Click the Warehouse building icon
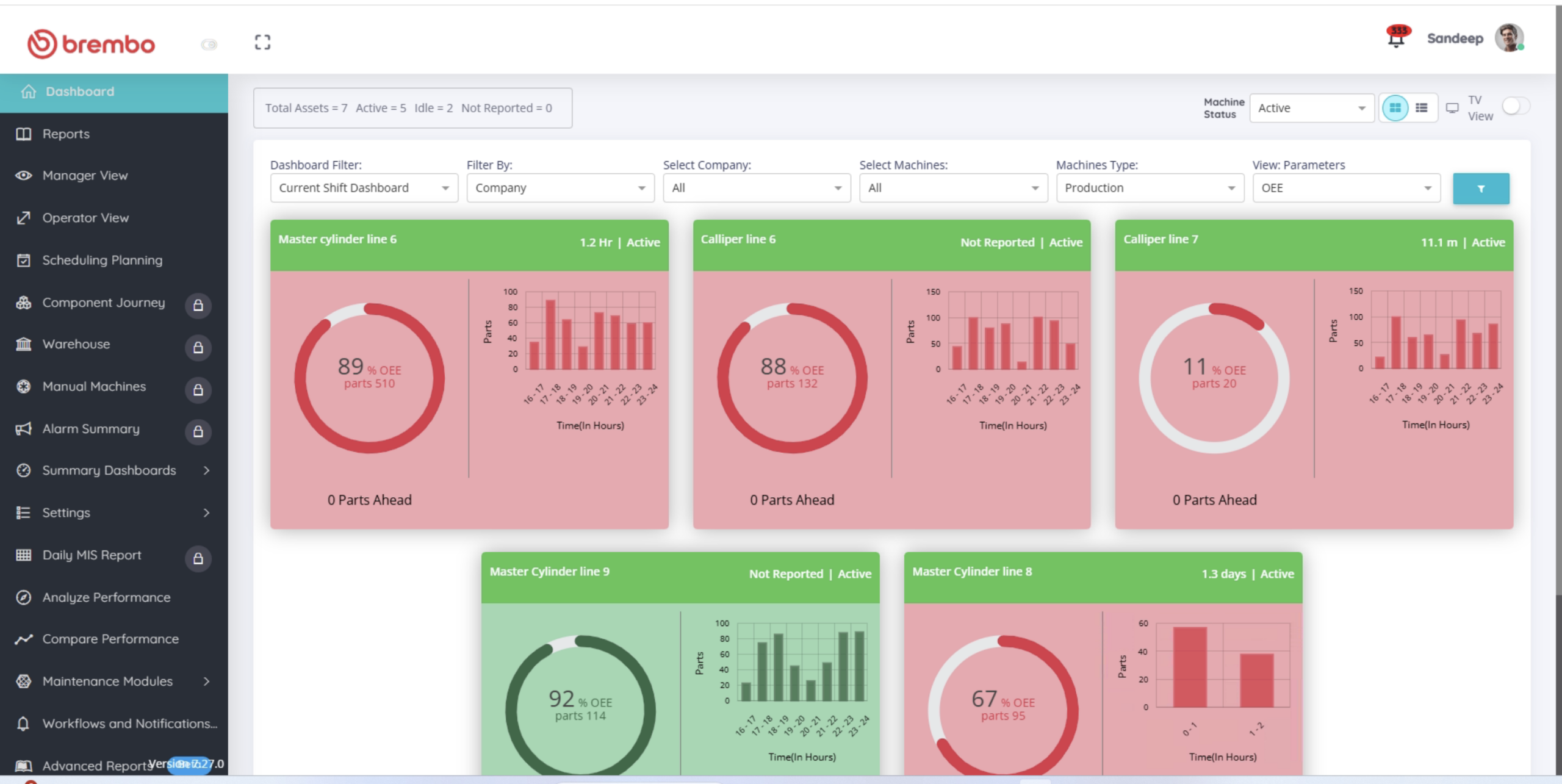The height and width of the screenshot is (784, 1562). tap(23, 344)
